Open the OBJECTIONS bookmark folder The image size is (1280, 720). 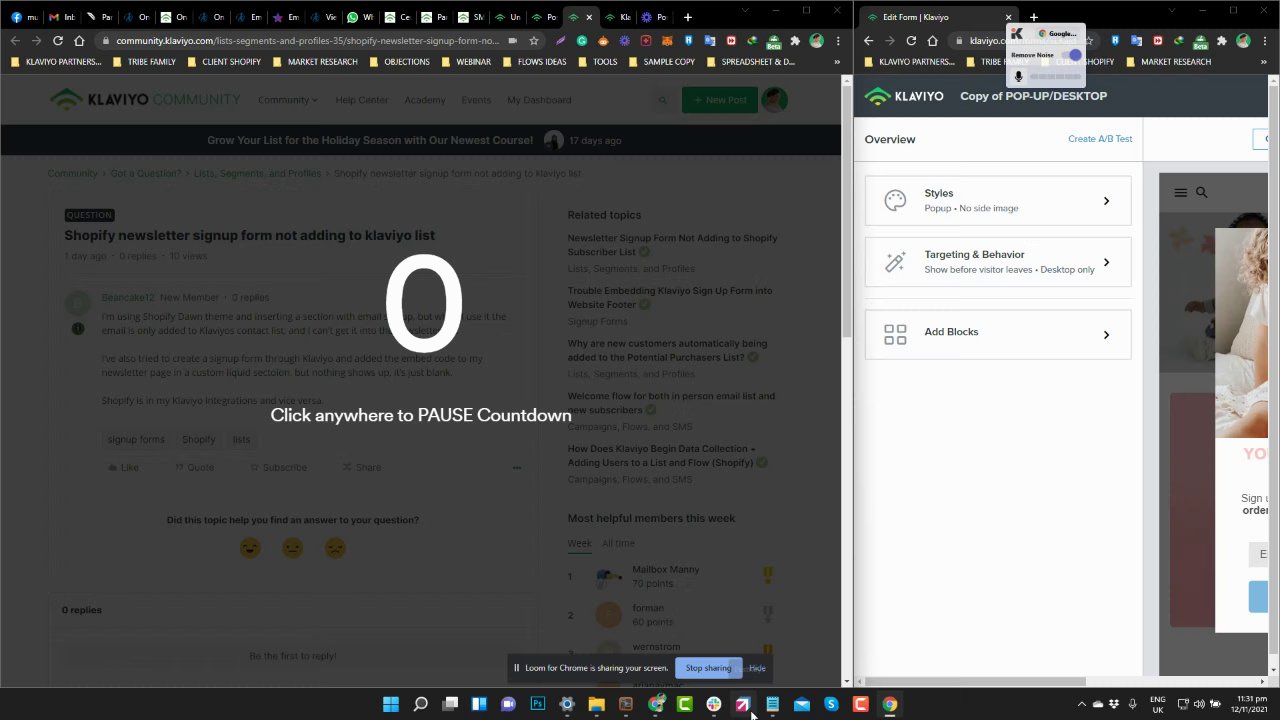click(x=399, y=62)
